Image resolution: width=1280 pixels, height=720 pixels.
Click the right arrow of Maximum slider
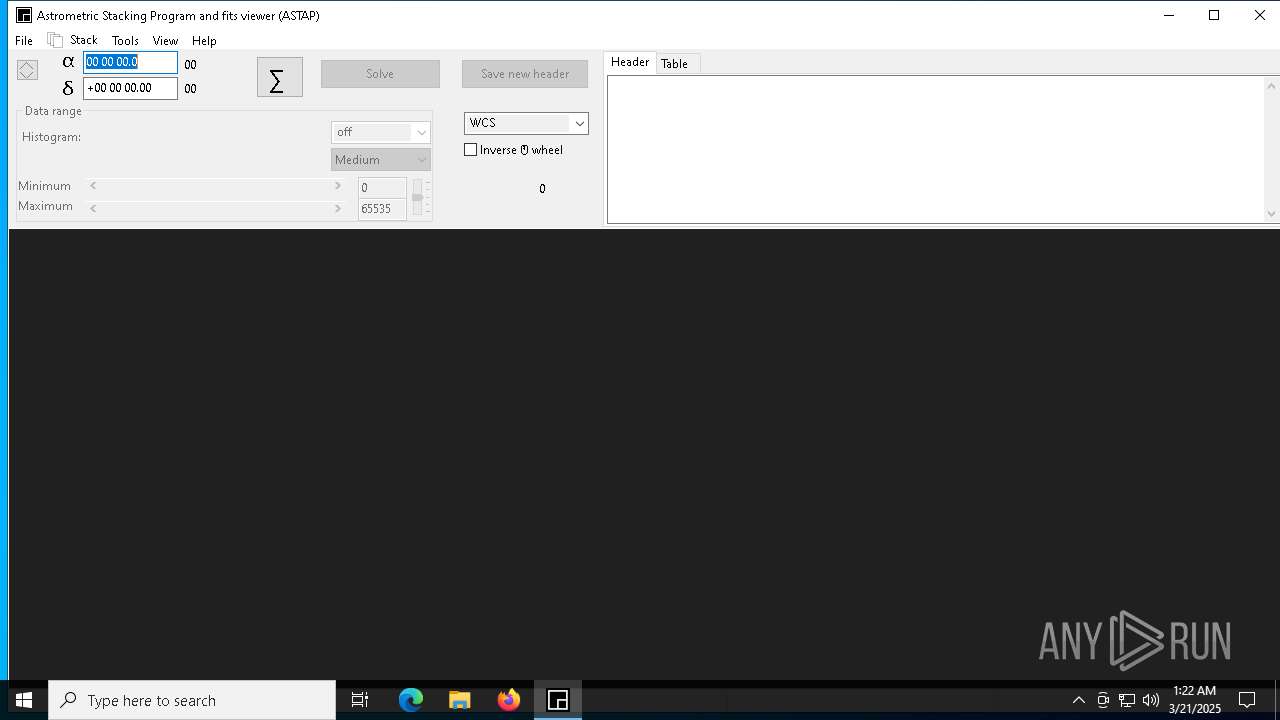pos(338,208)
